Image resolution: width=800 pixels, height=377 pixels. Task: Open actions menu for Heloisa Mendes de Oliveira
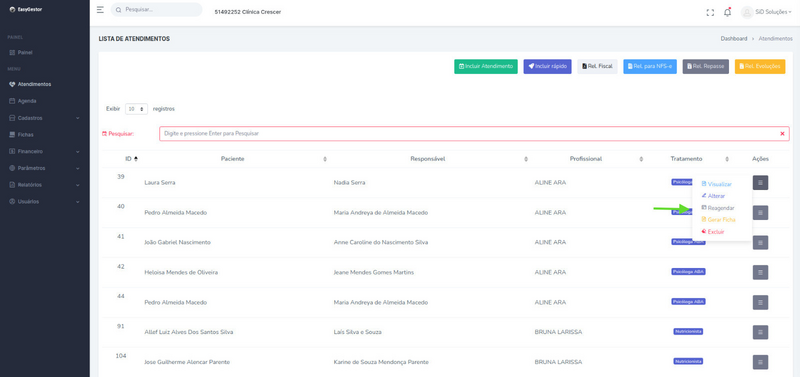tap(760, 272)
